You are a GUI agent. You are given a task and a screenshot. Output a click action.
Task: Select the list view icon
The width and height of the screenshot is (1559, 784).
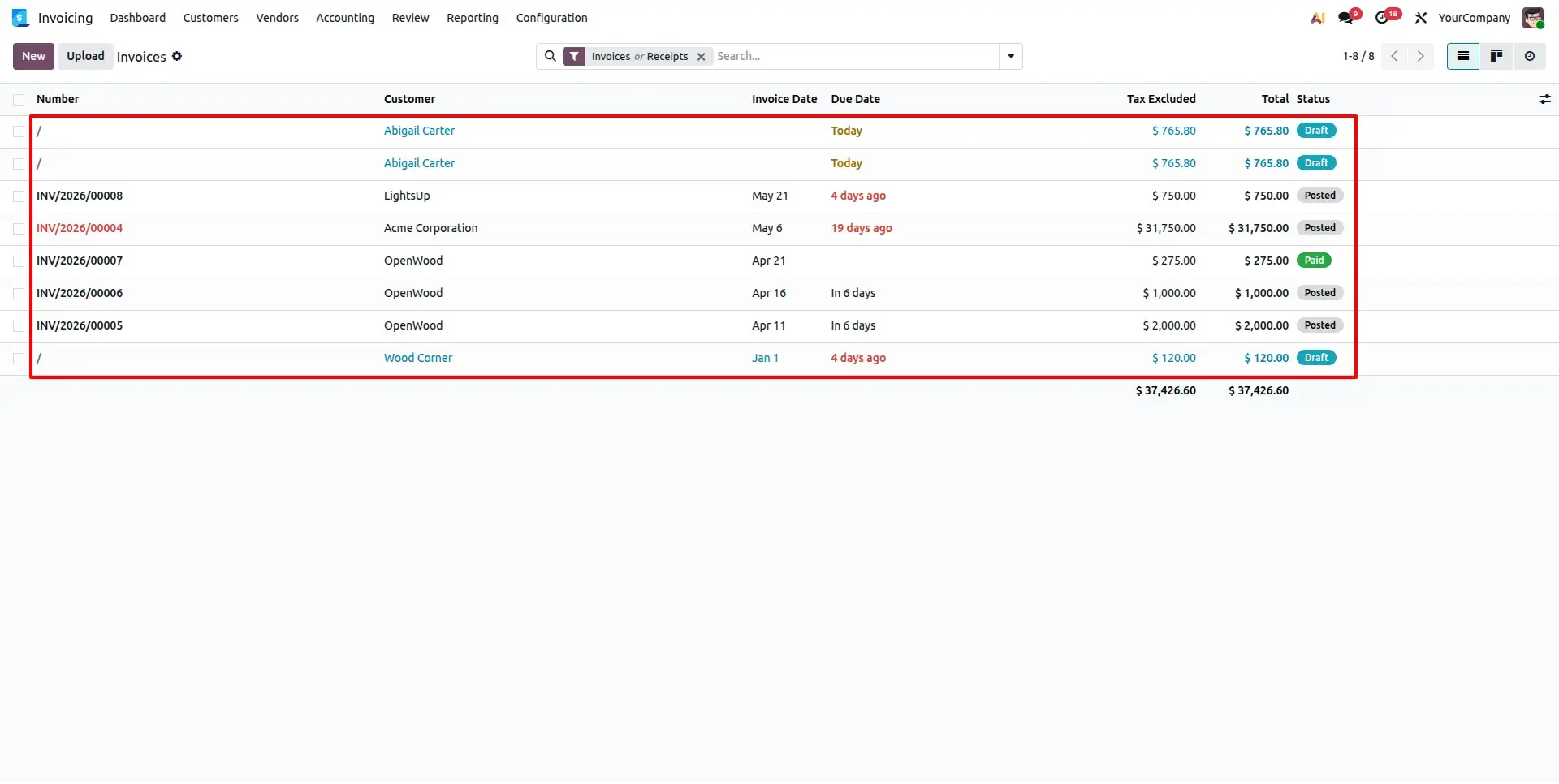[x=1463, y=56]
